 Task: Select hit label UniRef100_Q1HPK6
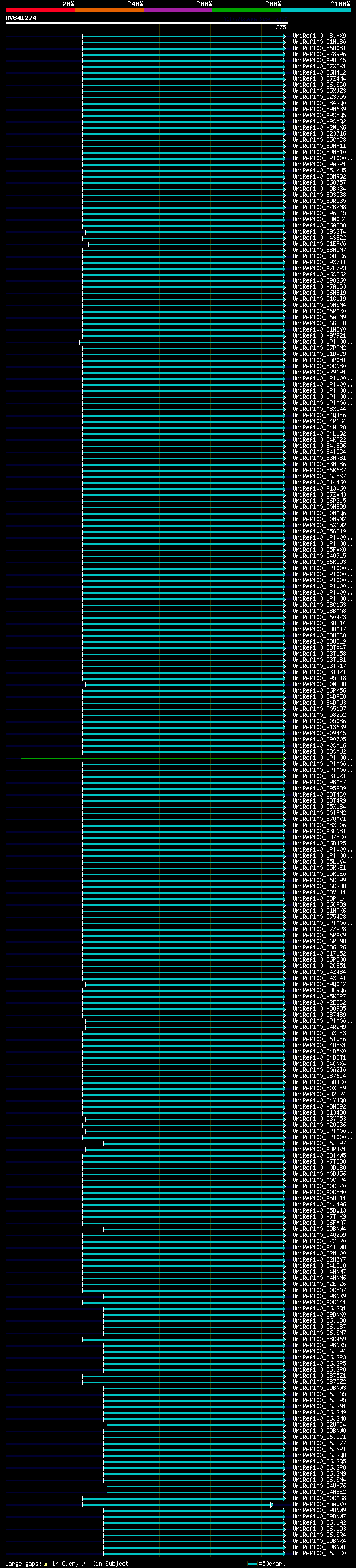319,911
